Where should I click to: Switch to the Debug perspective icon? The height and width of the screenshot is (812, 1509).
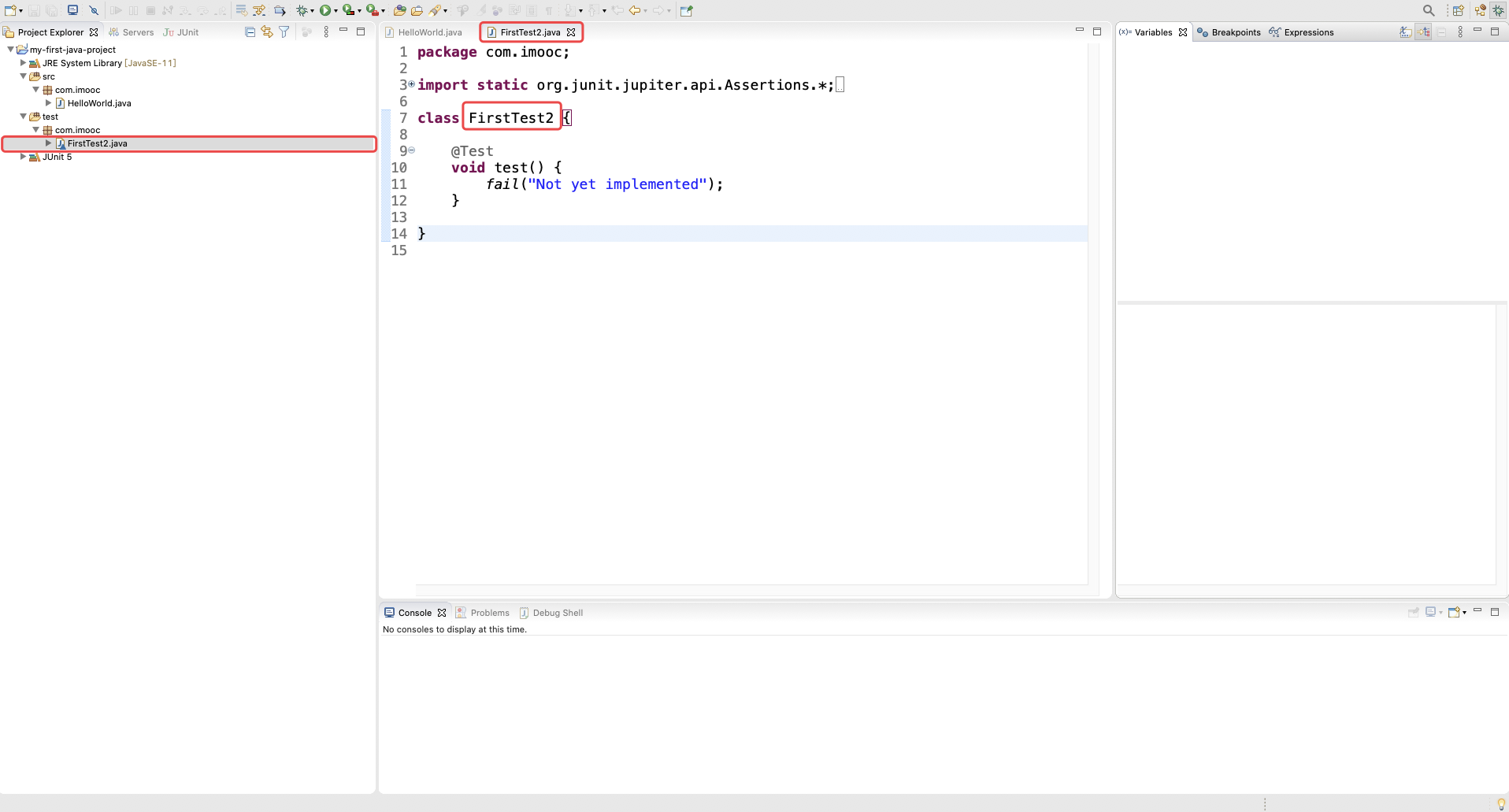point(1499,10)
